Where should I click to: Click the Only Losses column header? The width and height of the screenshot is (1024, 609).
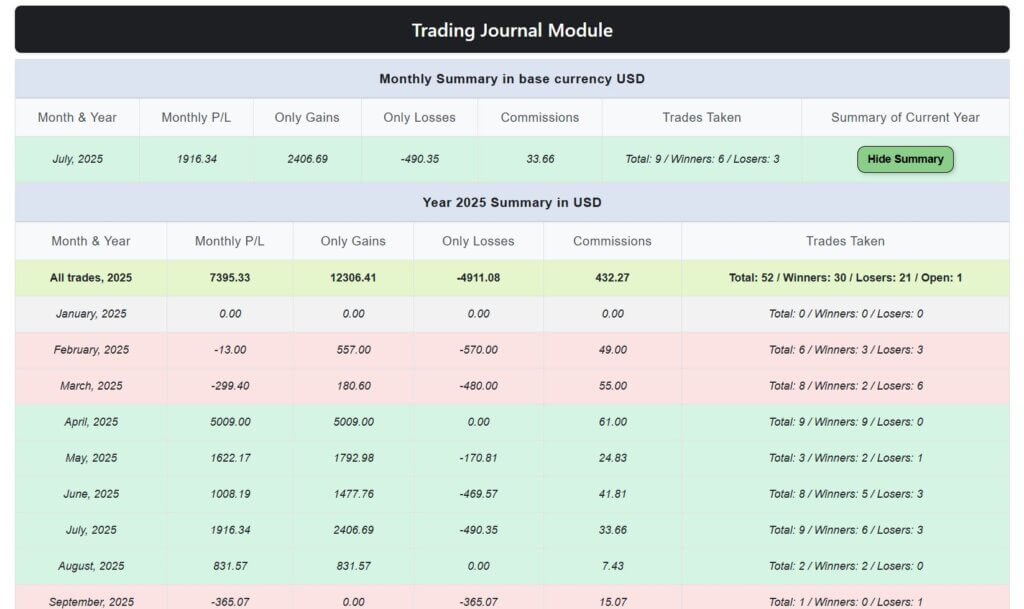[x=418, y=117]
